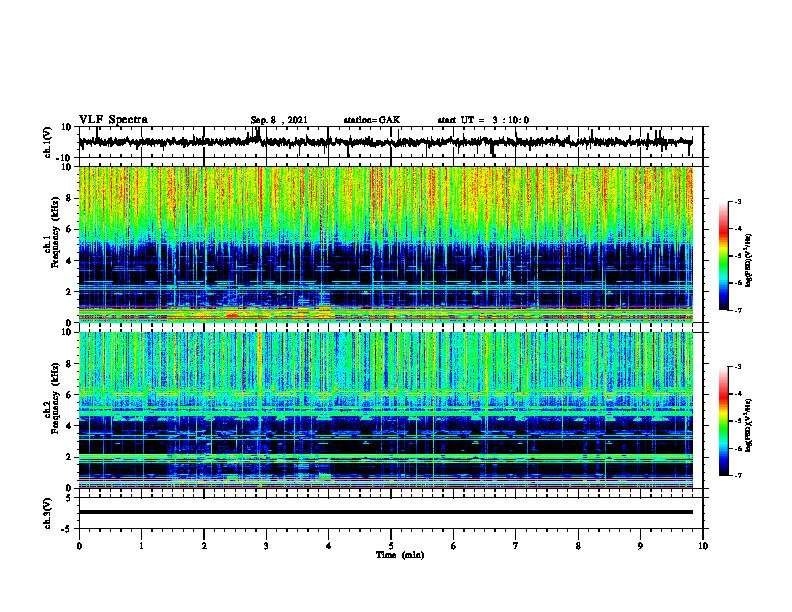Click the time axis tick label '5'
792x612 pixels.
(391, 546)
